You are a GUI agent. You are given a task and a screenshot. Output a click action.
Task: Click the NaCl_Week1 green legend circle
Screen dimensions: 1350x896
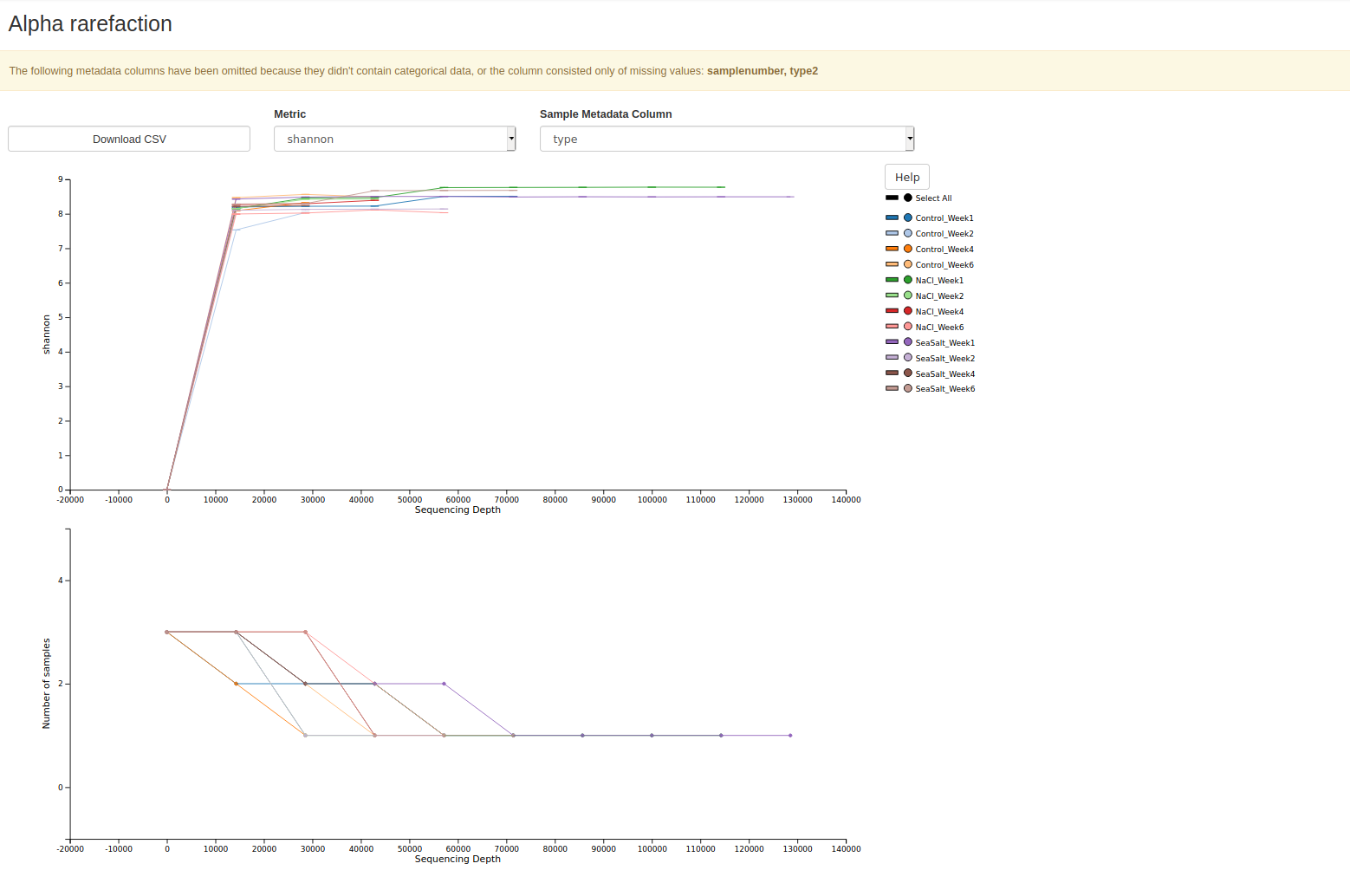pyautogui.click(x=907, y=280)
